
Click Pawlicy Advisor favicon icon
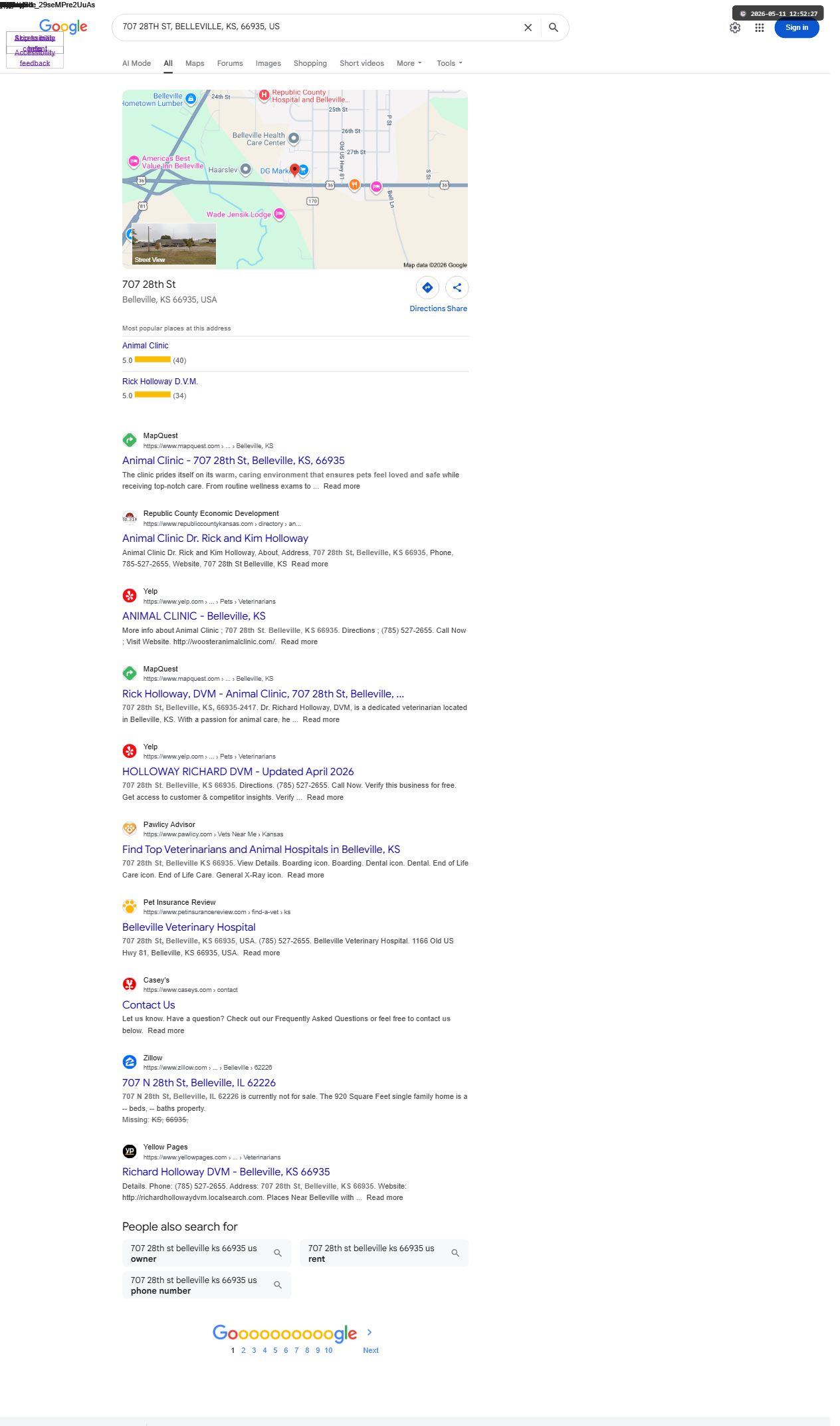click(130, 828)
